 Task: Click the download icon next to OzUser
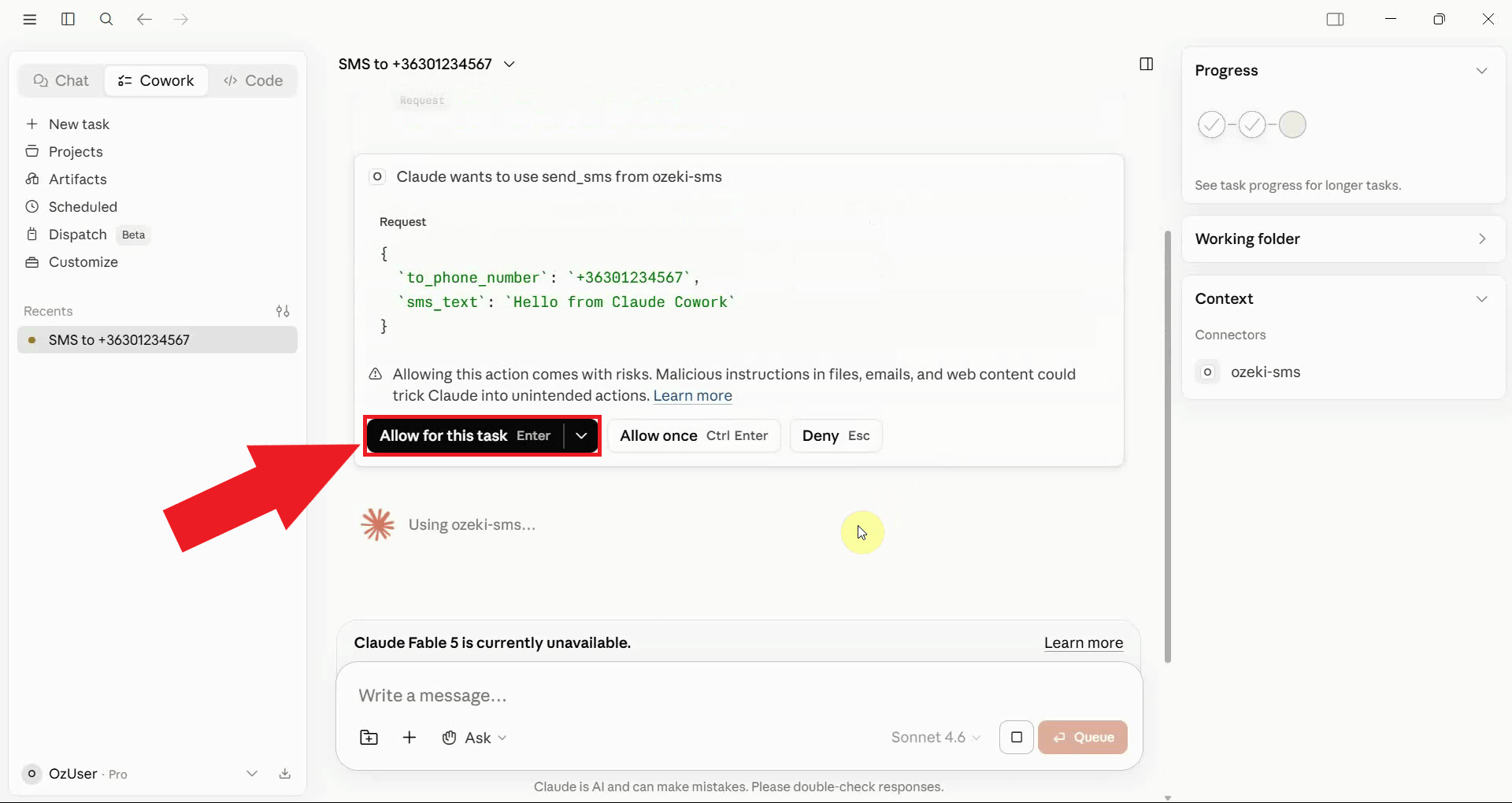click(285, 774)
